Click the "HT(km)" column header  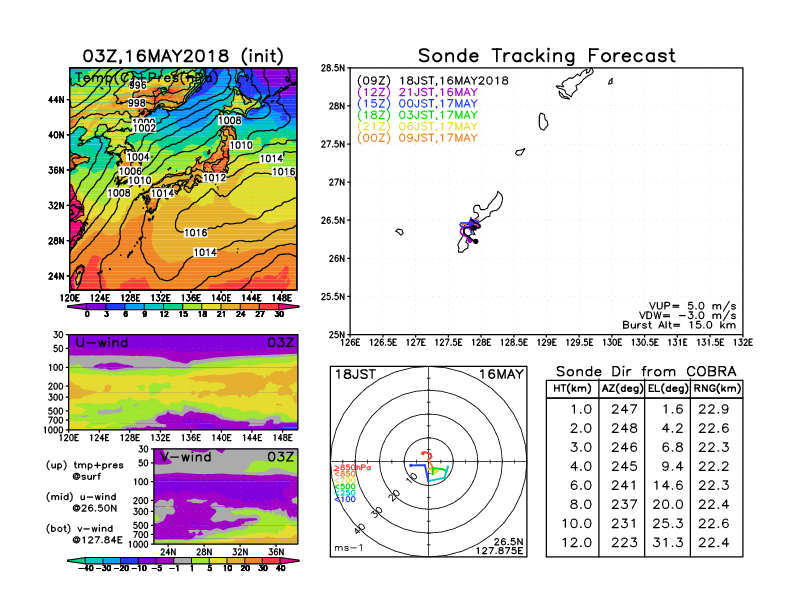(x=572, y=389)
